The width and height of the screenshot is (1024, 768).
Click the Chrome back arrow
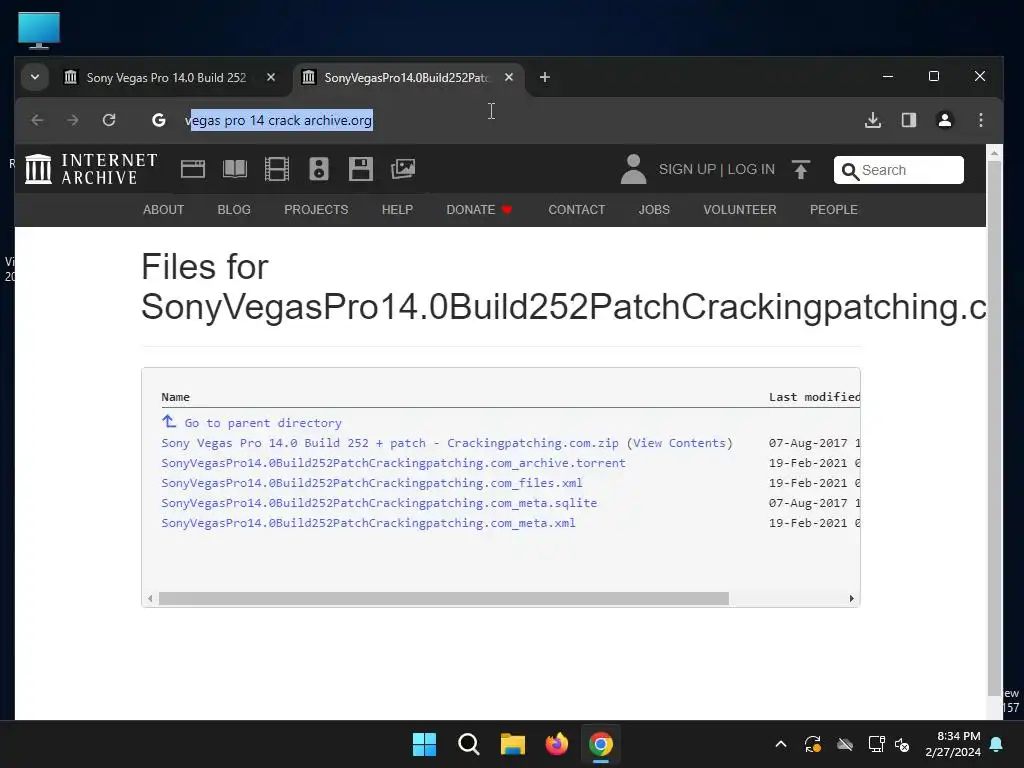tap(37, 120)
